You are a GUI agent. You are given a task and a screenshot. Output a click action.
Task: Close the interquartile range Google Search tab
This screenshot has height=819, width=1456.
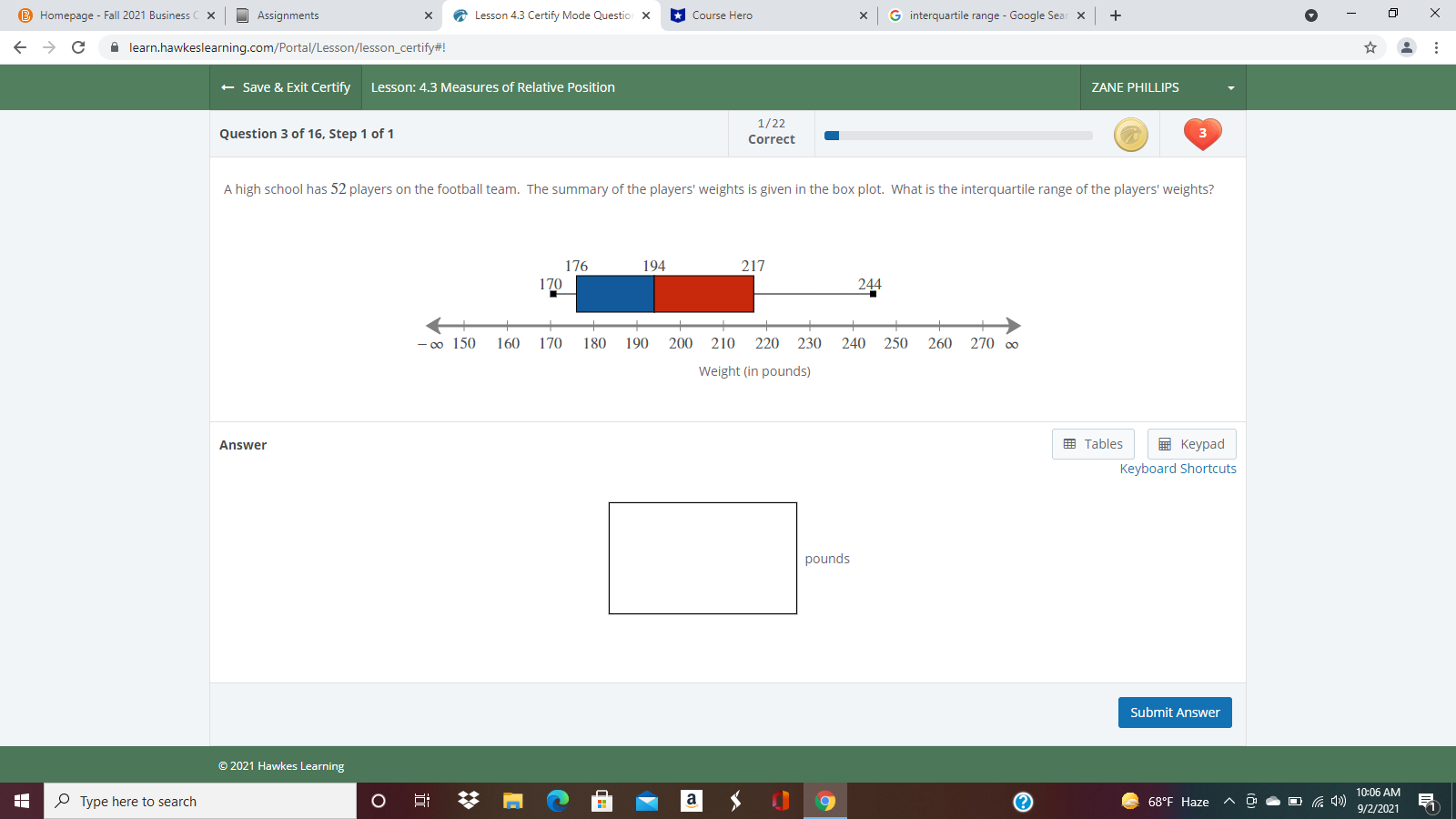[1081, 15]
